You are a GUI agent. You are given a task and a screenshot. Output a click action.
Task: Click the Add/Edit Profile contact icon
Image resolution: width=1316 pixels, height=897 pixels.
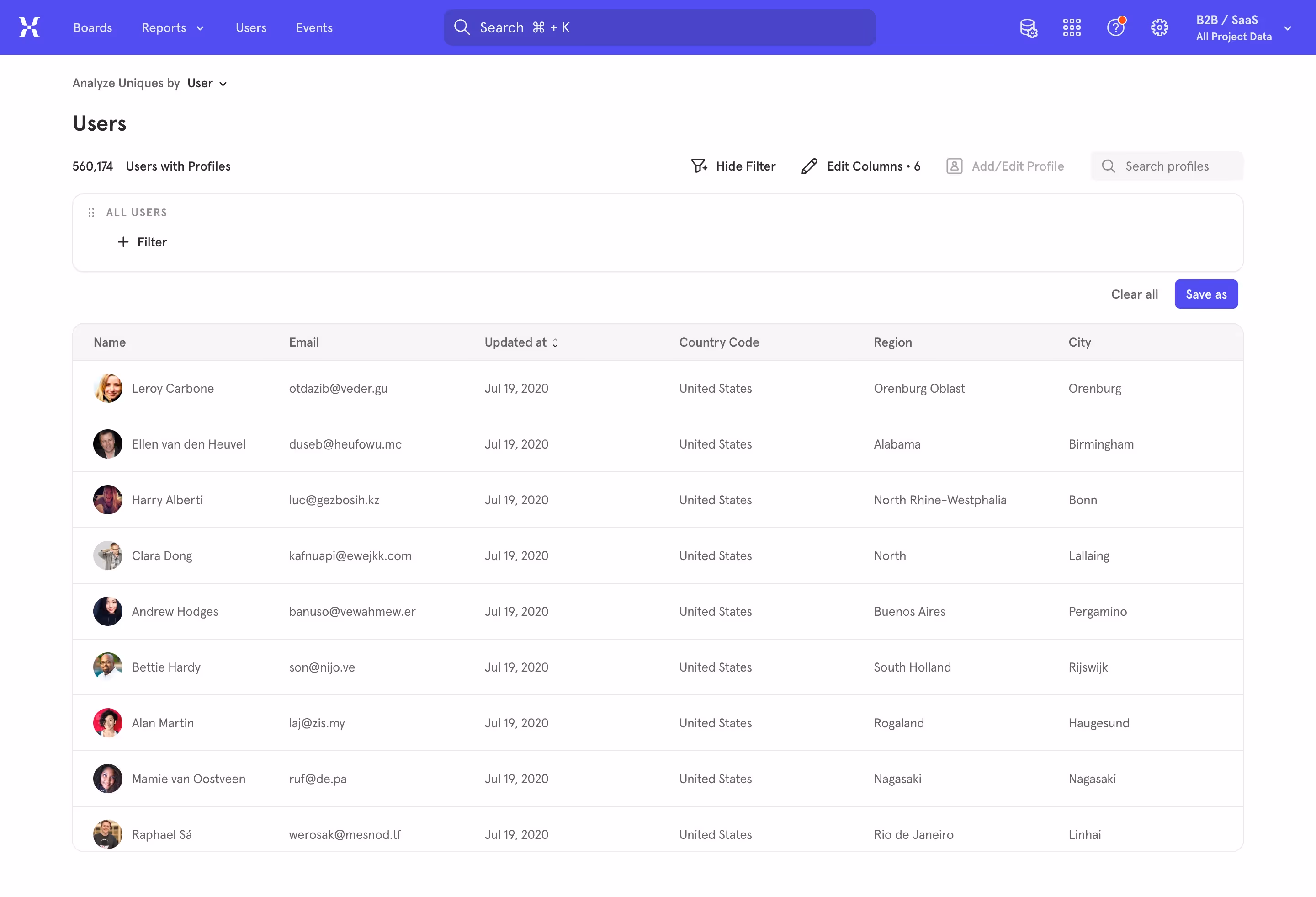click(954, 166)
